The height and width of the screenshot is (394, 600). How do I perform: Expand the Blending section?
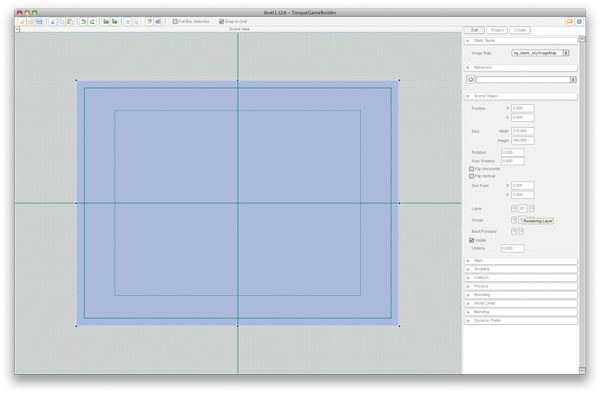(521, 312)
